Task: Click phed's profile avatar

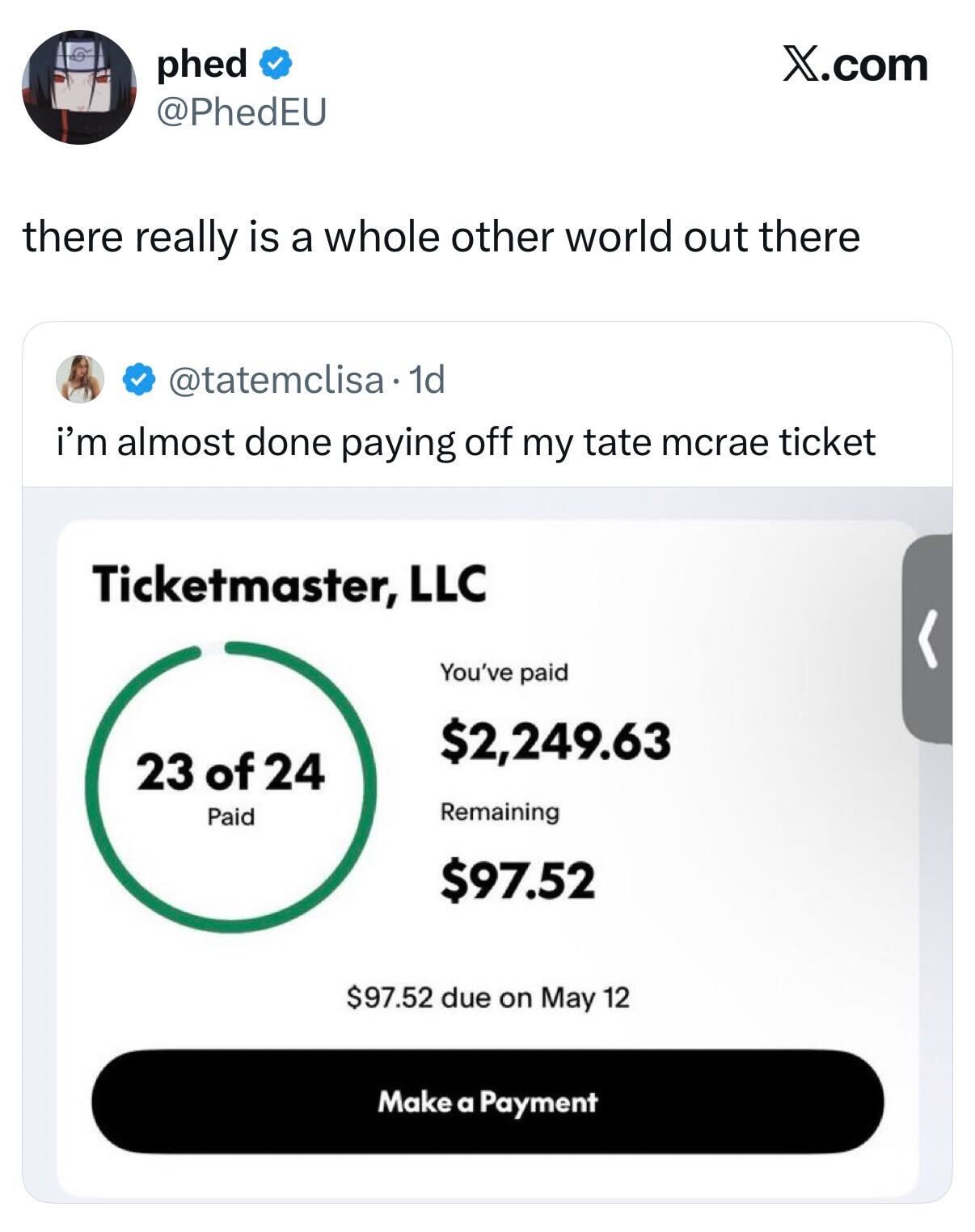Action: pyautogui.click(x=78, y=87)
